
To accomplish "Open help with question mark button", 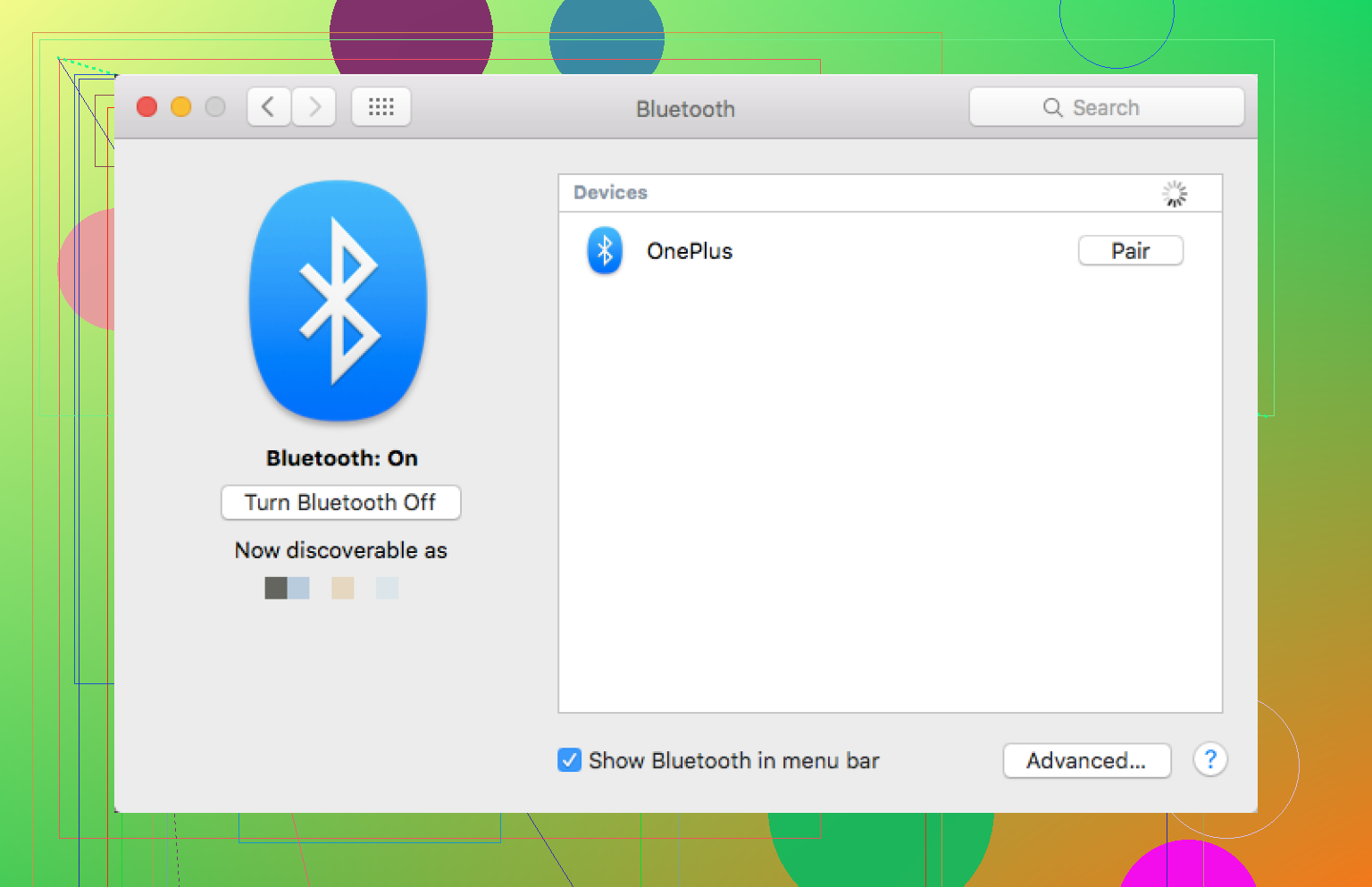I will pos(1210,760).
